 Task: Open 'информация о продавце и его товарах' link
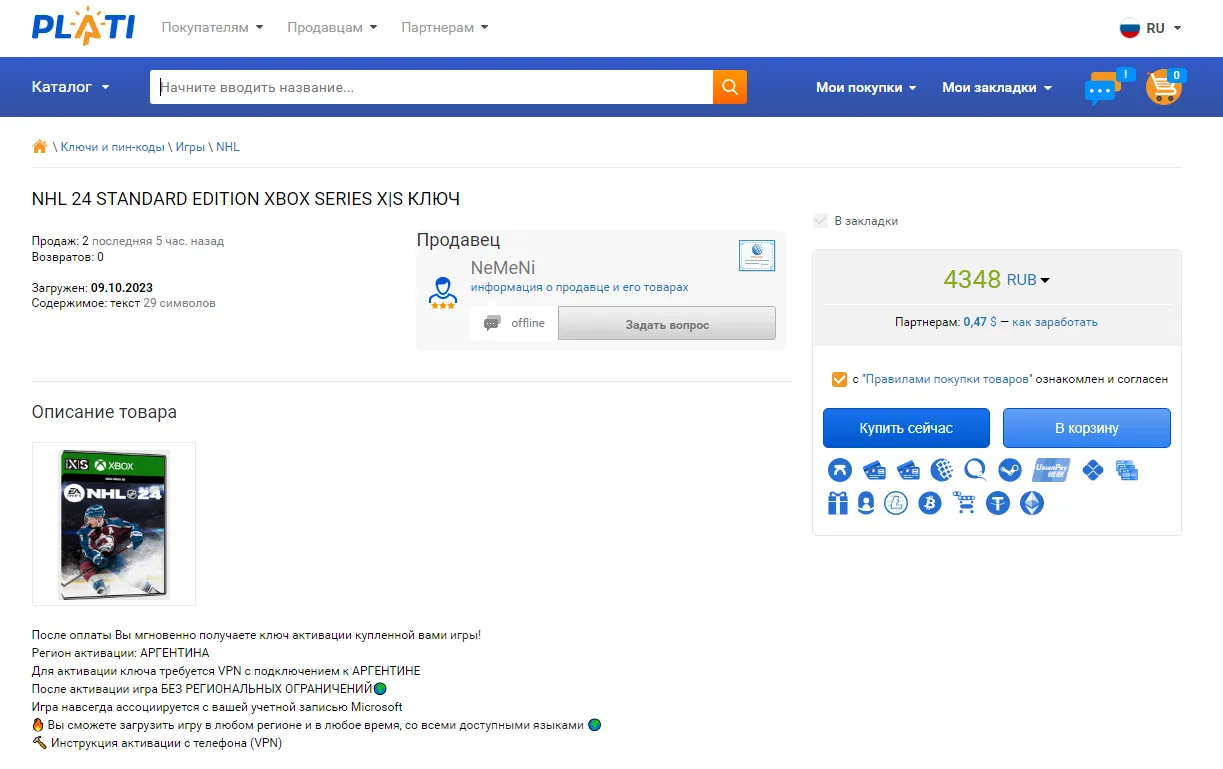(x=579, y=287)
